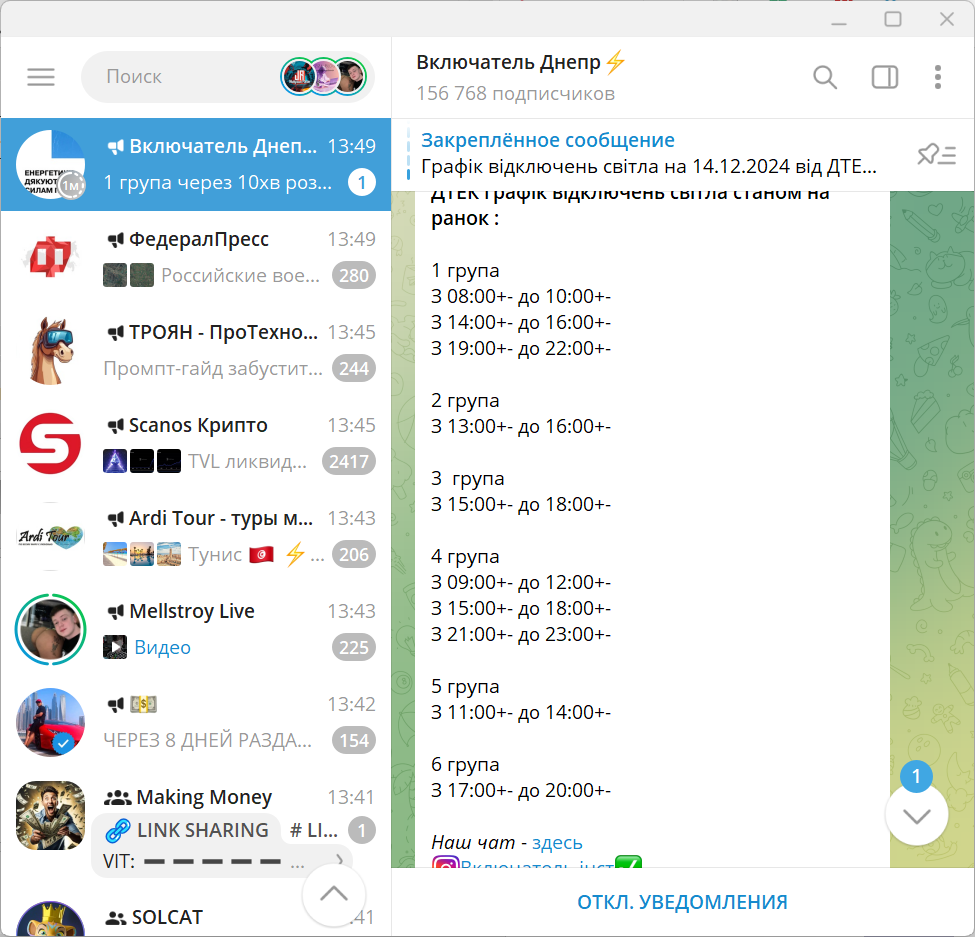Click the Включатель Днепр header title
975x937 pixels.
pos(521,62)
